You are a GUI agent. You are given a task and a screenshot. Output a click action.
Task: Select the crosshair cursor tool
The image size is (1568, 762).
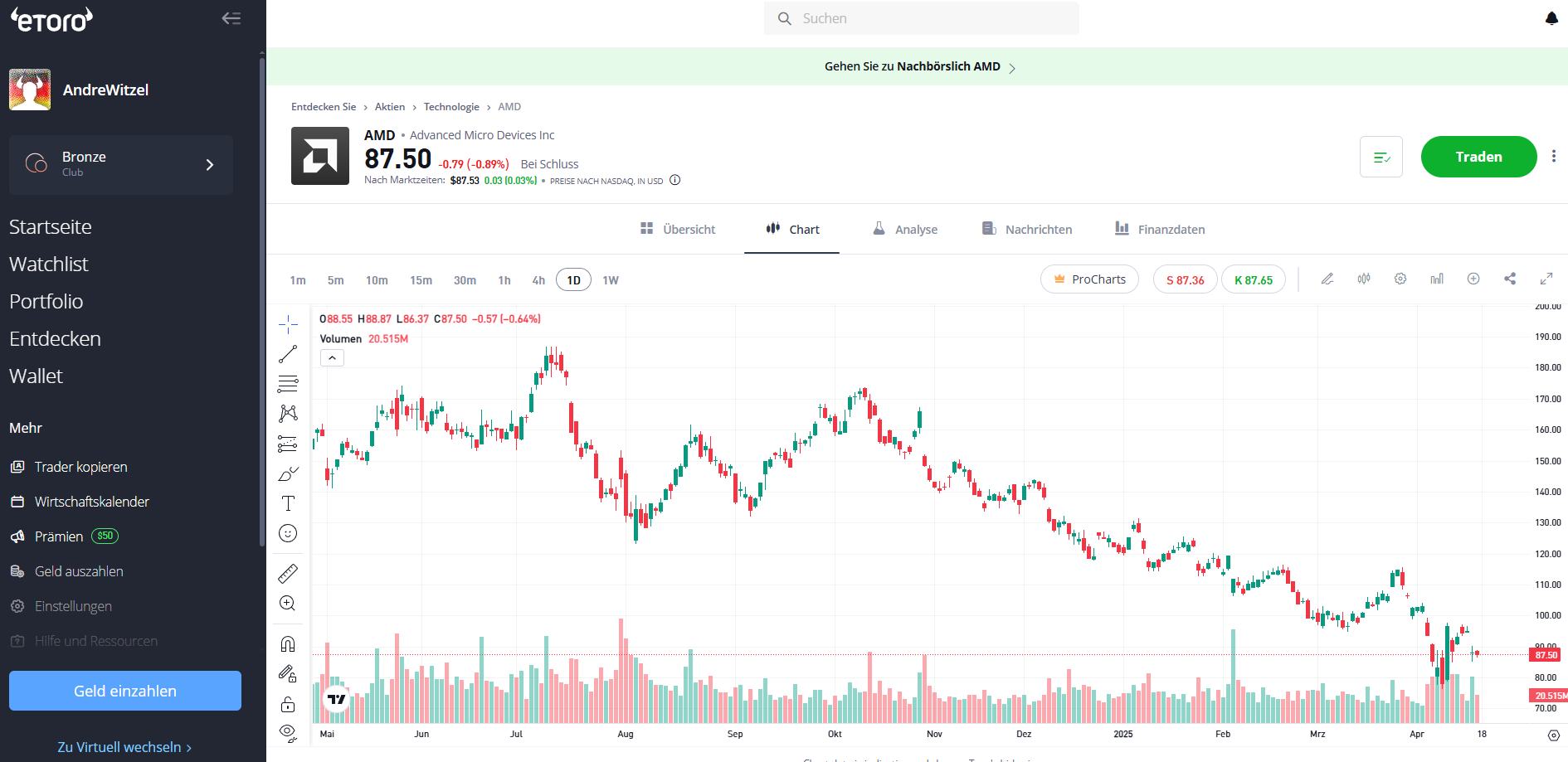[288, 324]
